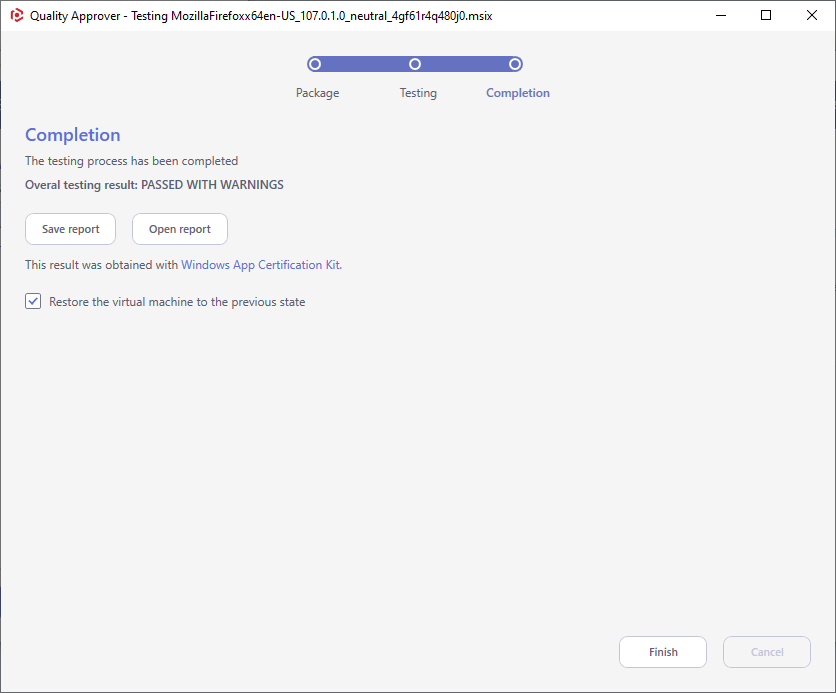Click the window title with msix filename
Image resolution: width=836 pixels, height=693 pixels.
(x=261, y=16)
